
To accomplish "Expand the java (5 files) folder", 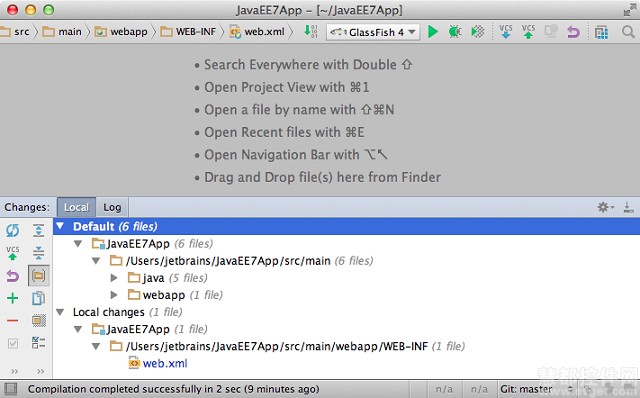I will [x=114, y=278].
